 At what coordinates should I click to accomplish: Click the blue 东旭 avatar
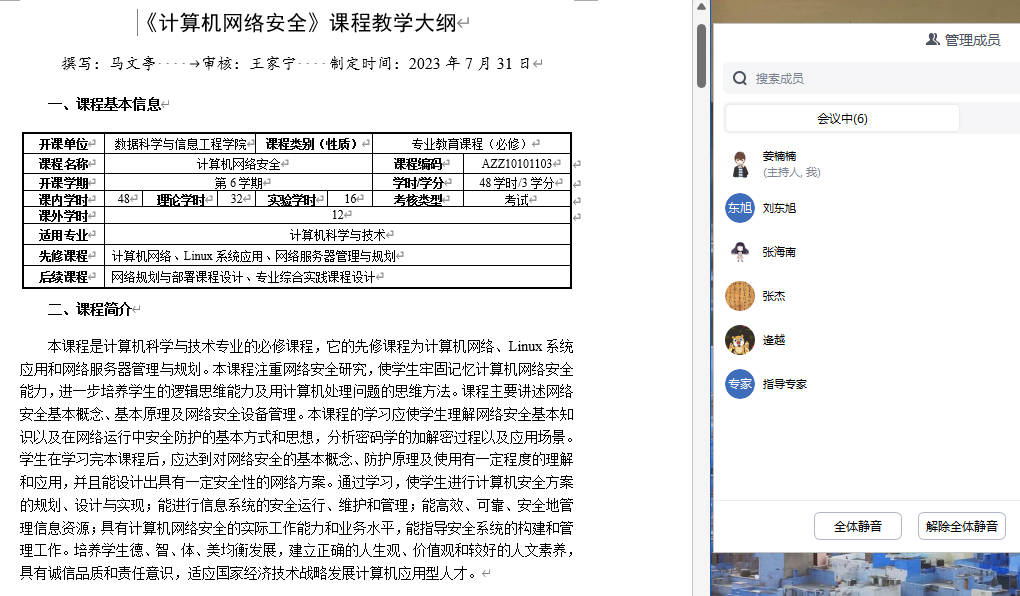pos(739,208)
